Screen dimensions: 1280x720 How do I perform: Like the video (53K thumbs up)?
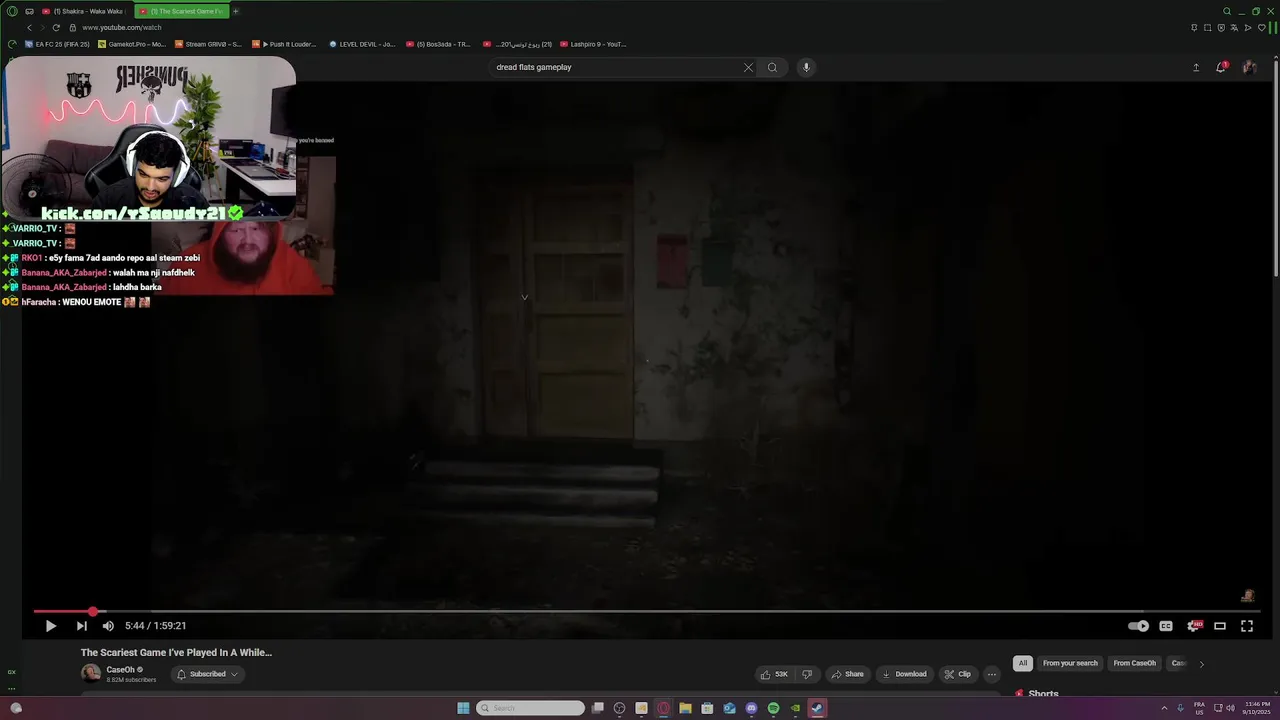tap(774, 674)
